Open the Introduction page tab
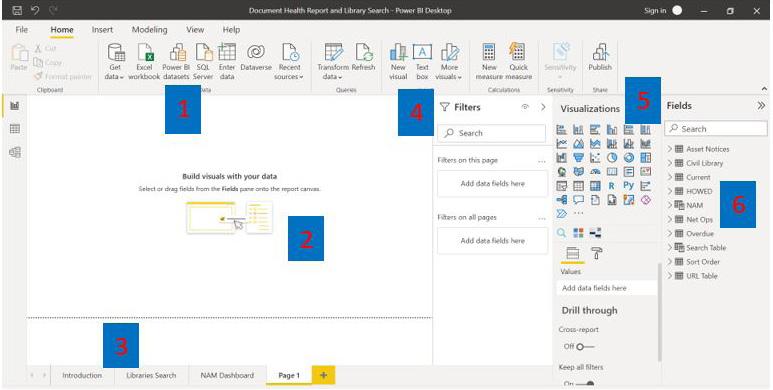The width and height of the screenshot is (773, 390). click(x=82, y=375)
